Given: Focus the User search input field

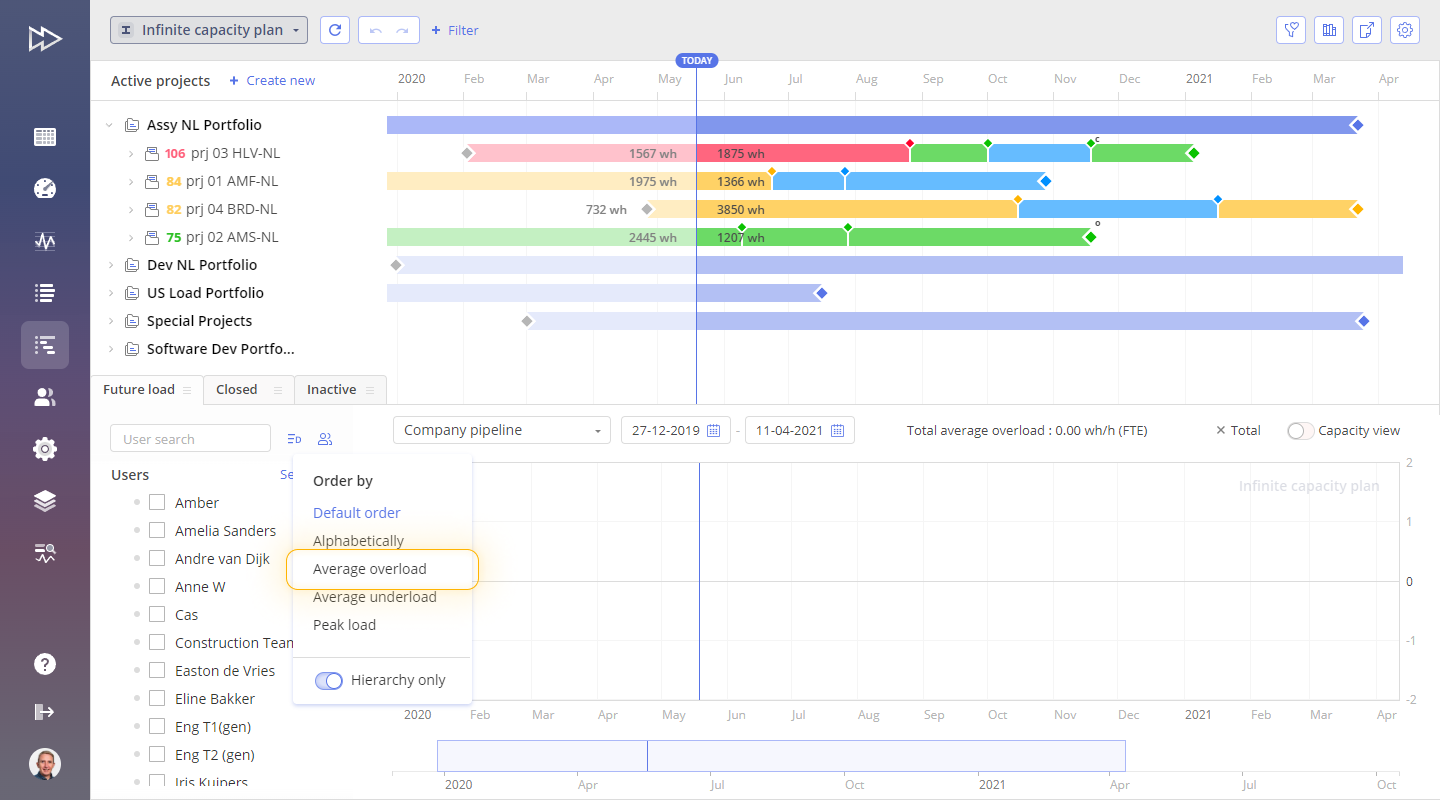Looking at the screenshot, I should click(191, 439).
